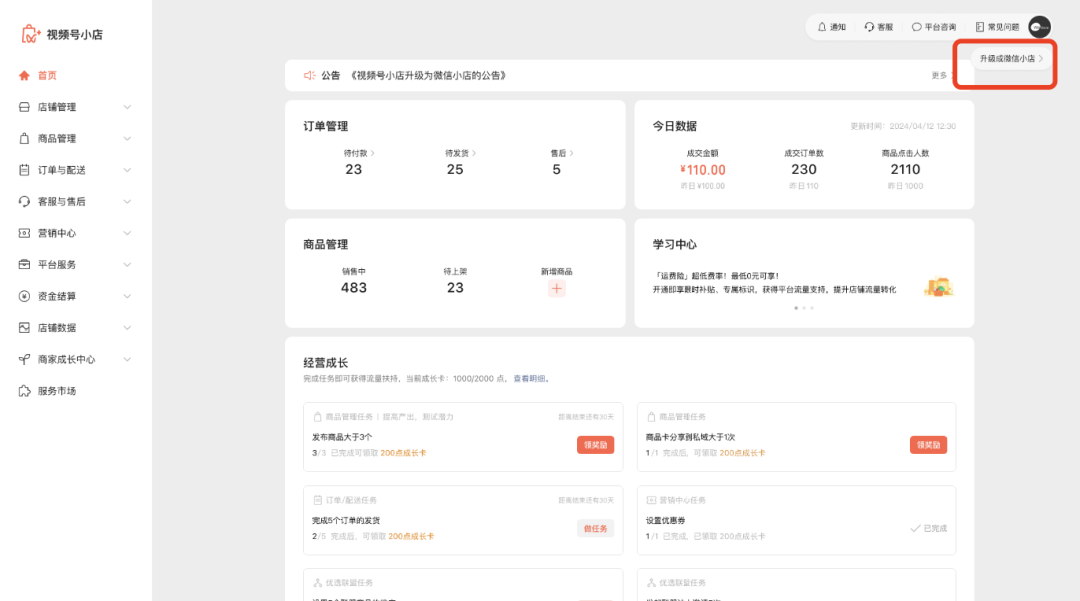Click a carousel dot under 学习中心

[797, 309]
